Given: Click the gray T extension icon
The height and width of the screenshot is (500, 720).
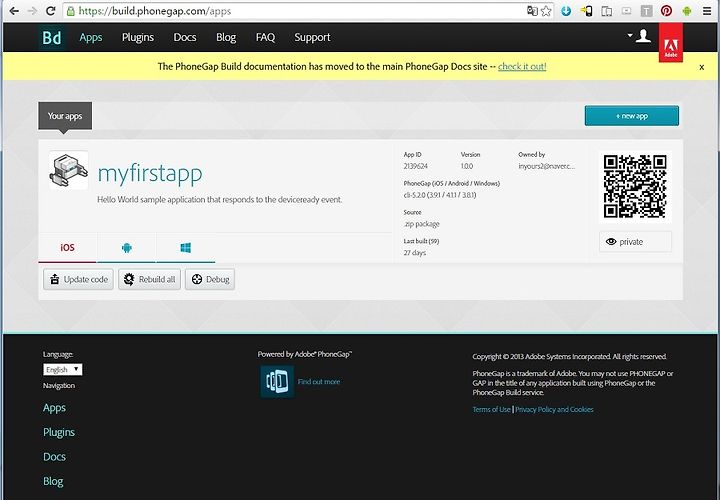Looking at the screenshot, I should click(647, 11).
